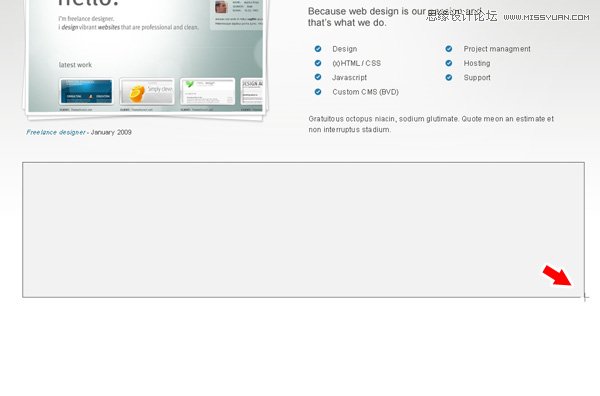Click the 'Project managment' text
Viewport: 600px width, 396px height.
click(497, 49)
